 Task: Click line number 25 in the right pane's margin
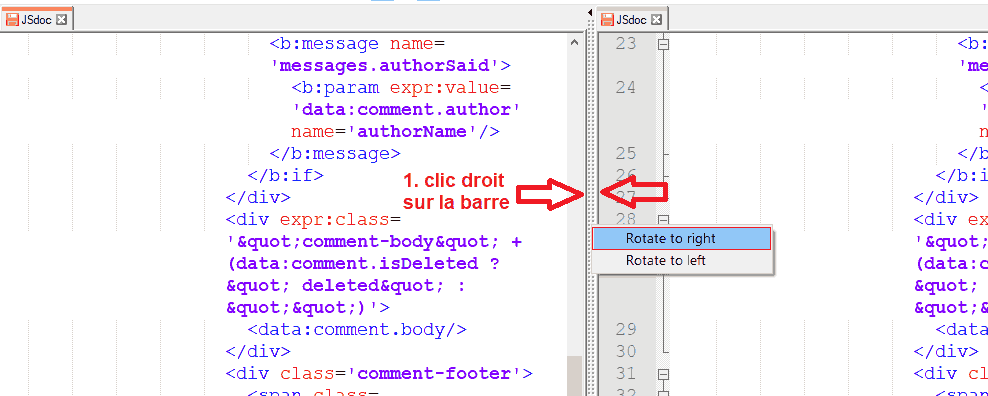click(x=625, y=153)
